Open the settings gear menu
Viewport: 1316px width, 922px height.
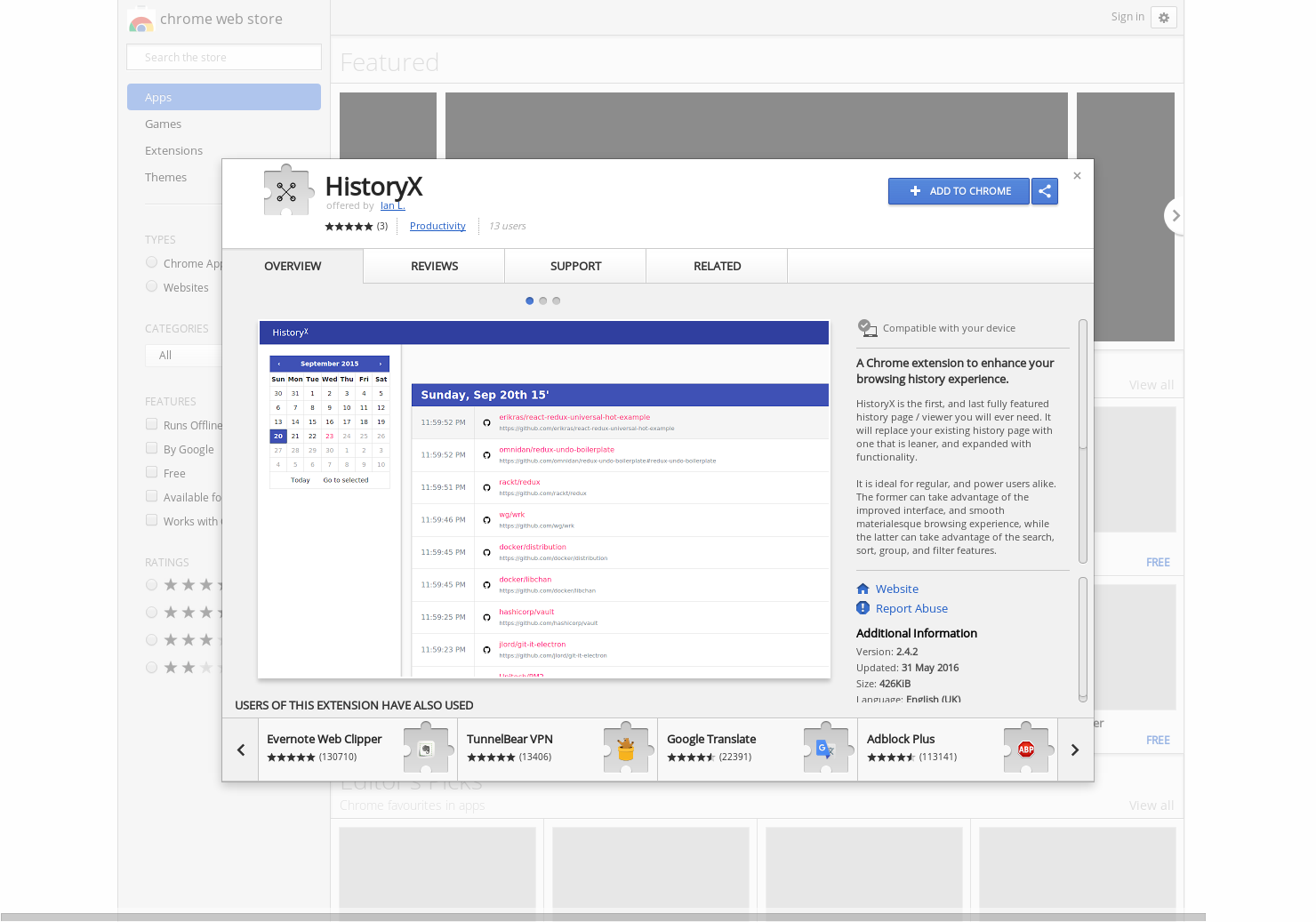1164,18
